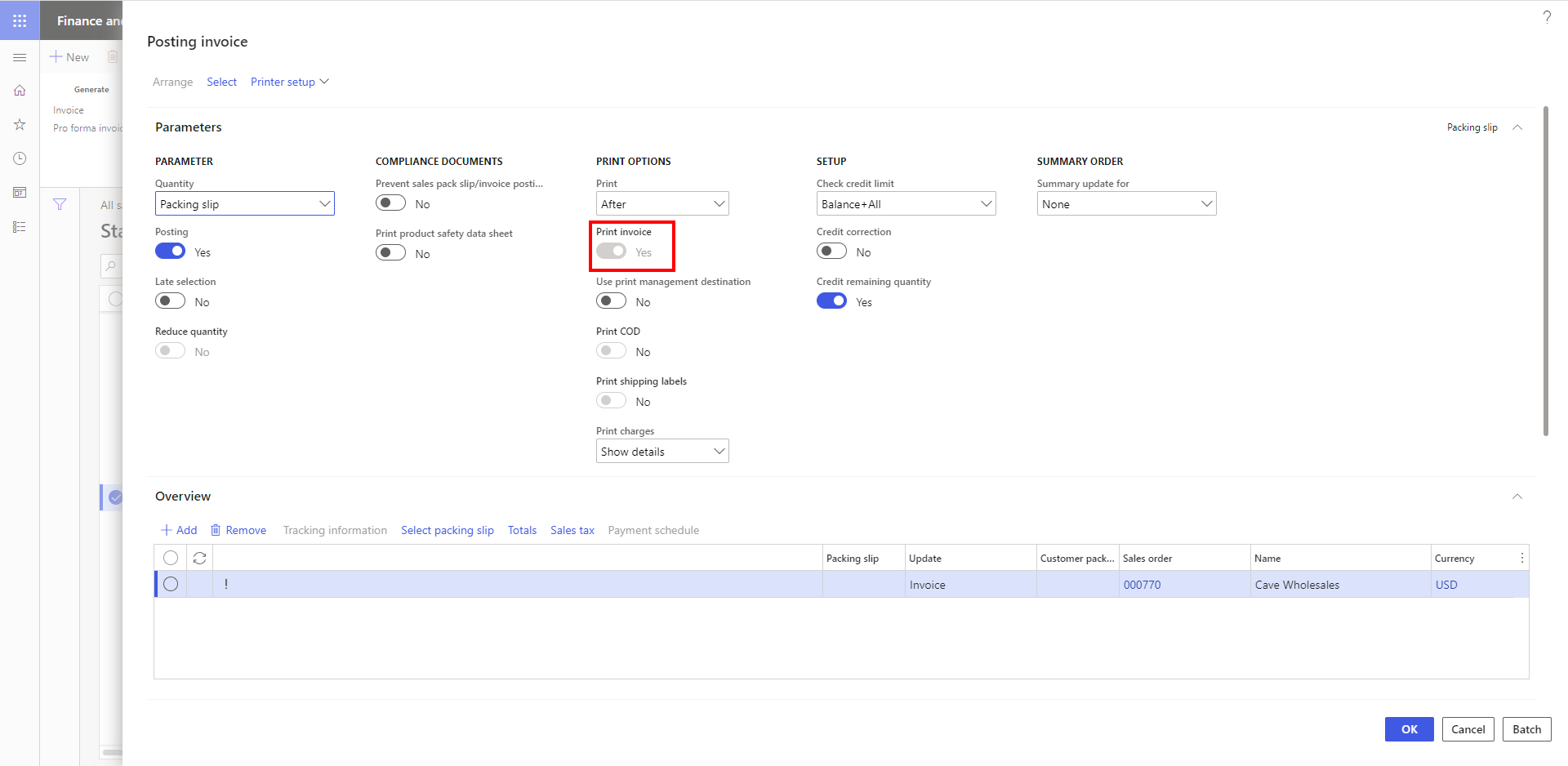The width and height of the screenshot is (1568, 766).
Task: Click Remove in the Overview toolbar
Action: tap(238, 530)
